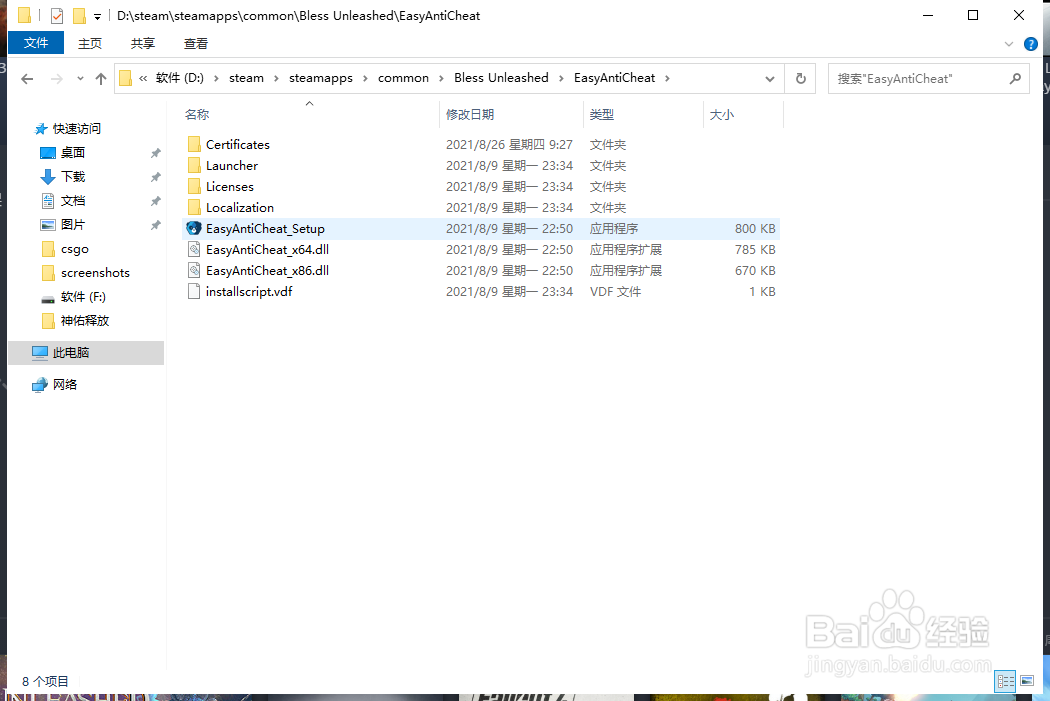
Task: Click the VDF 文件 type cell
Action: [615, 291]
